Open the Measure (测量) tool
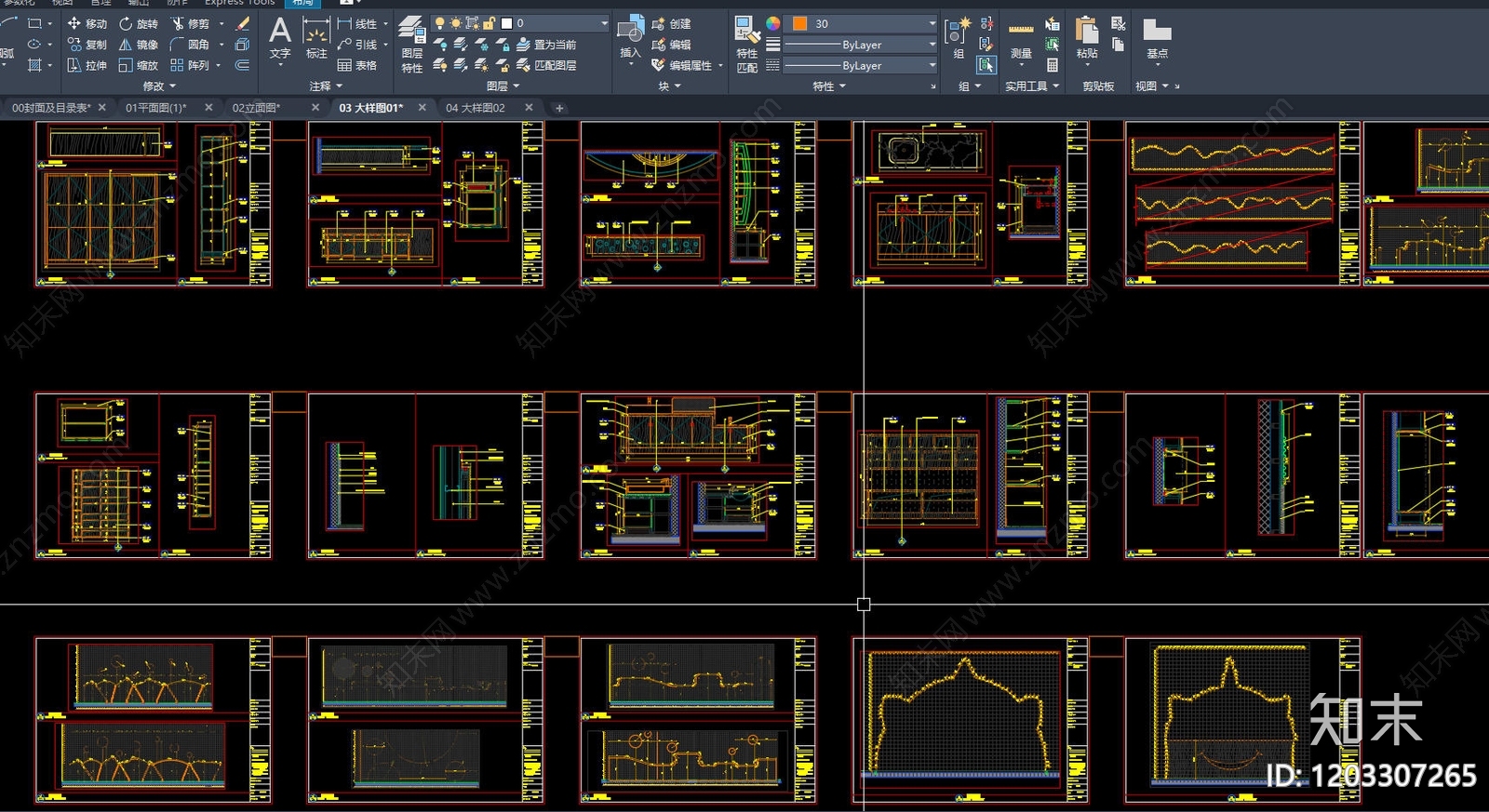Screen dimensions: 1489x812 1021,40
